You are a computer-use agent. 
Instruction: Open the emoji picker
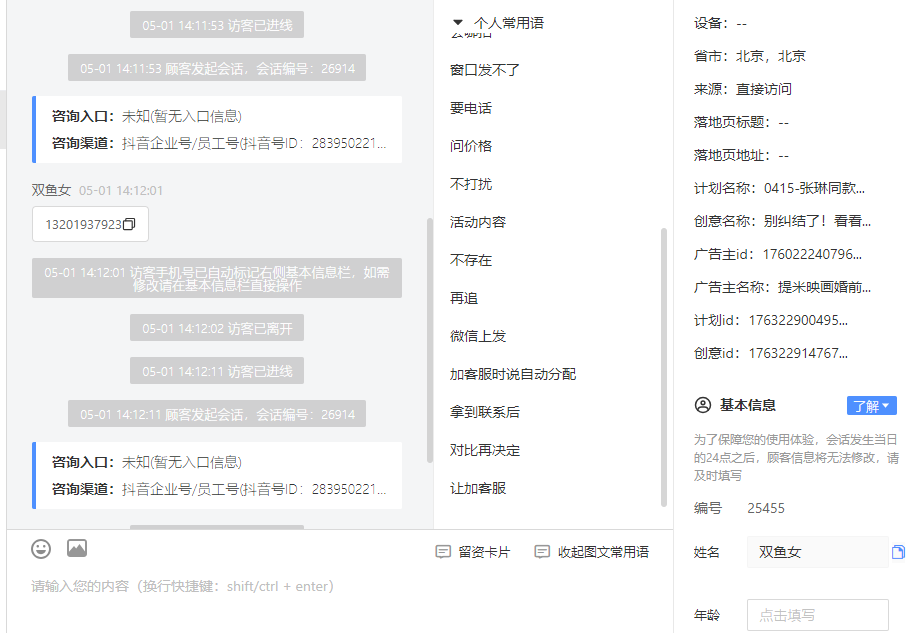(41, 549)
